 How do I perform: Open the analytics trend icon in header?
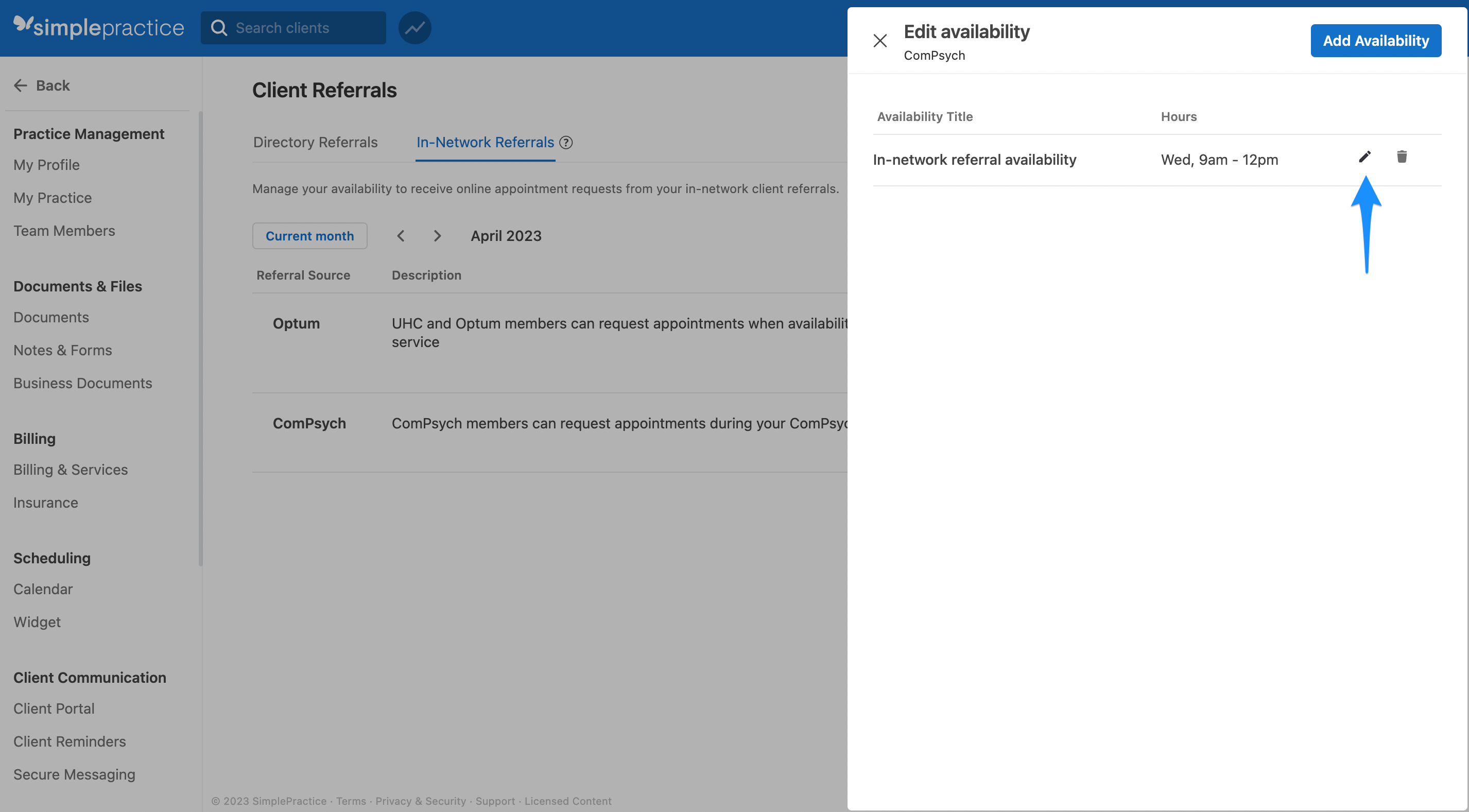[414, 27]
